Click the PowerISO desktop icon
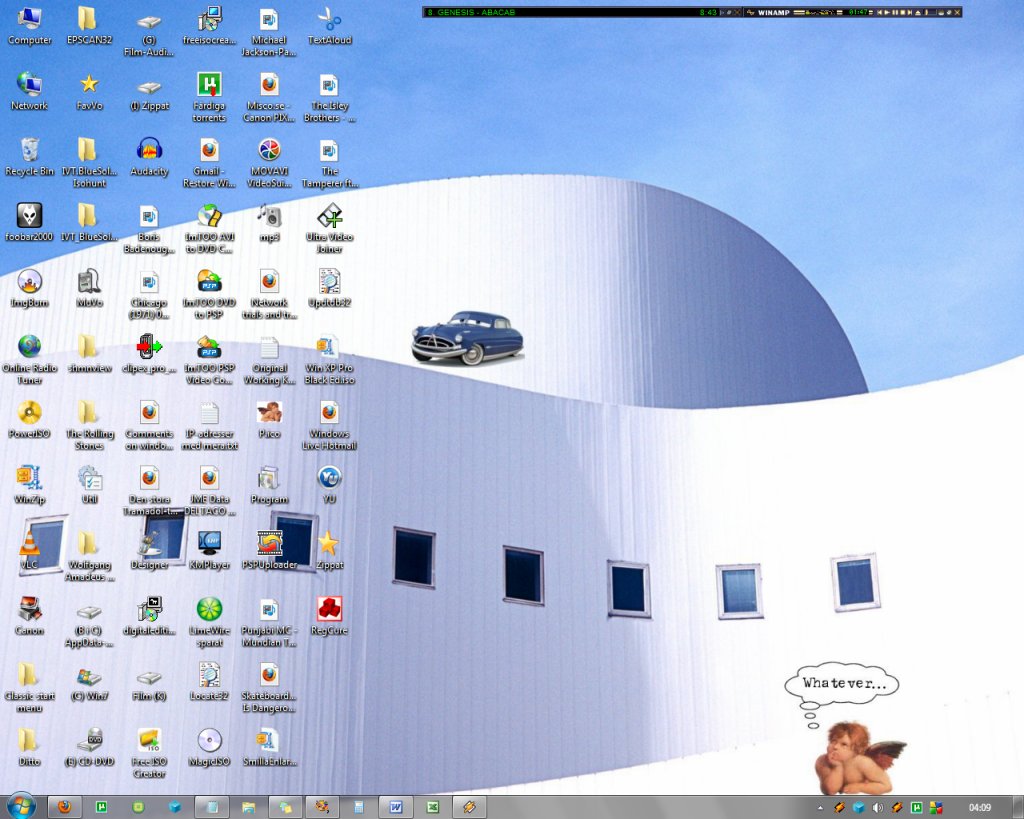Viewport: 1024px width, 819px height. (x=29, y=413)
